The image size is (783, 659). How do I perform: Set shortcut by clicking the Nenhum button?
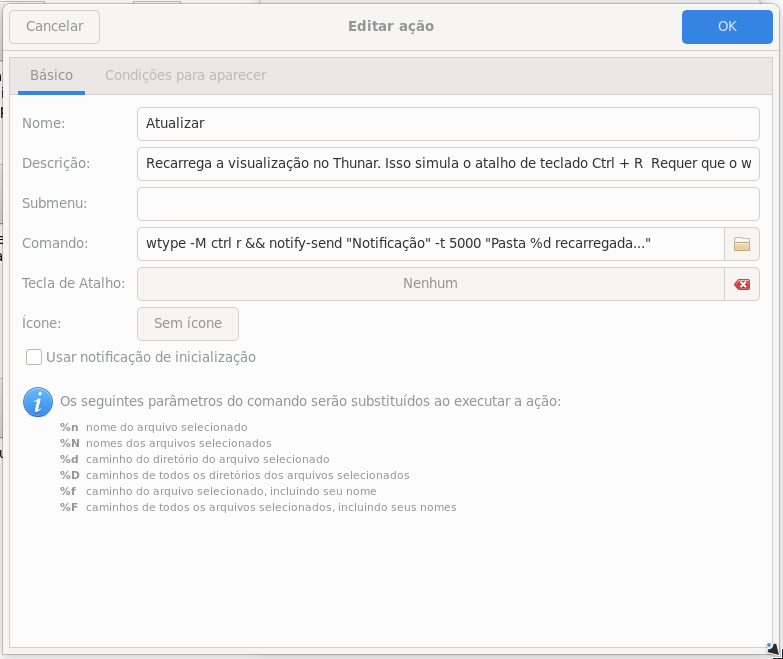pos(430,284)
